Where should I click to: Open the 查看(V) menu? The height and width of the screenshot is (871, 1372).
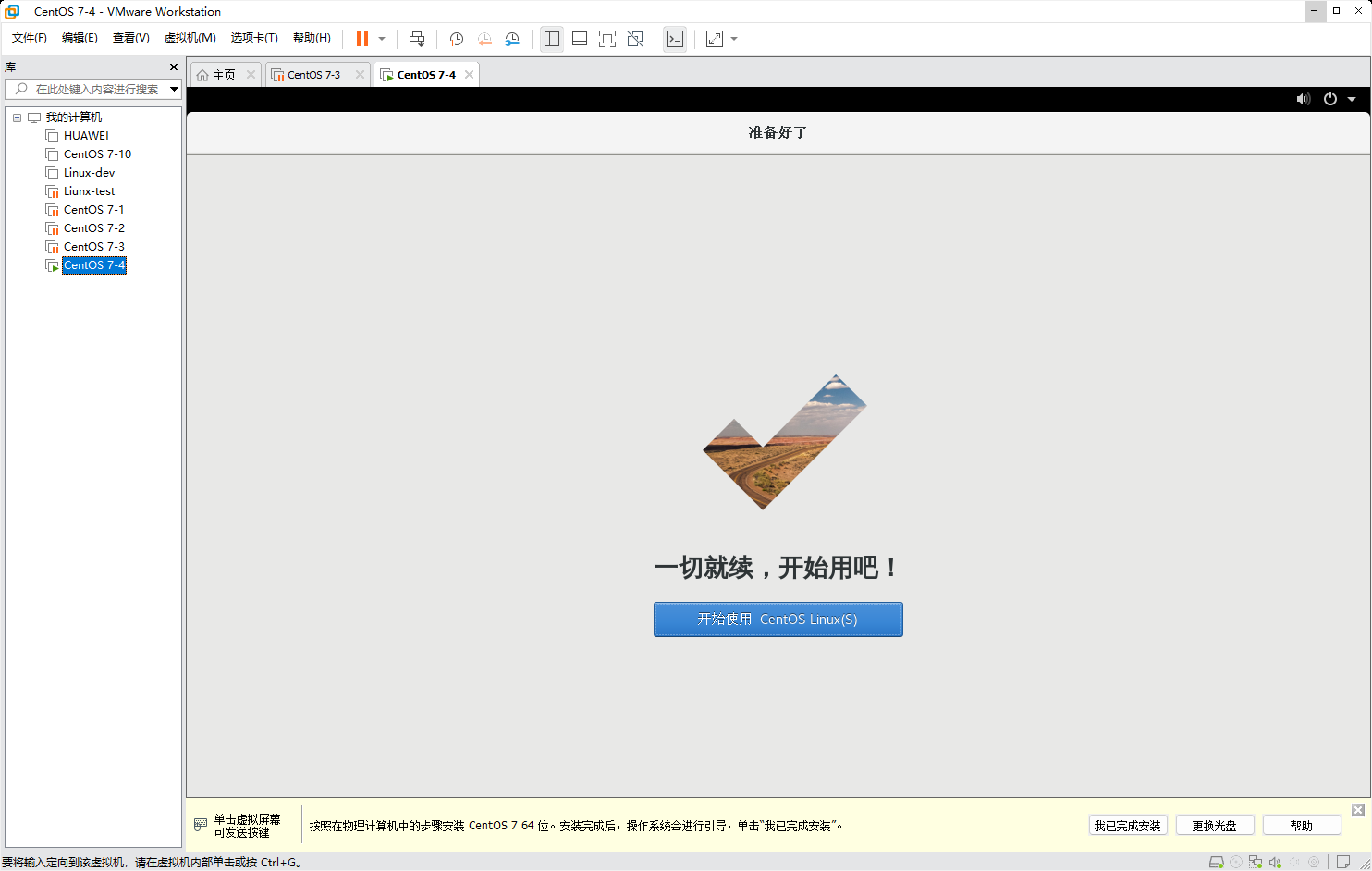(130, 38)
